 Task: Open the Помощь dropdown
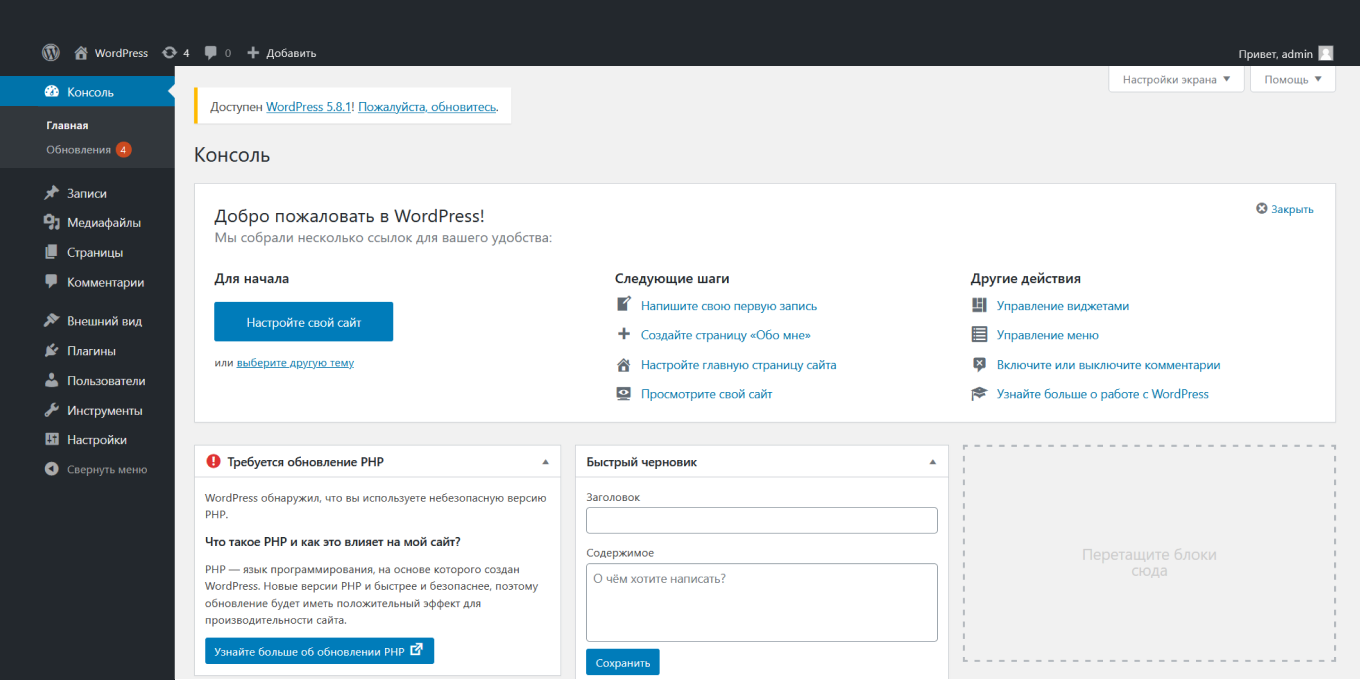(1292, 79)
